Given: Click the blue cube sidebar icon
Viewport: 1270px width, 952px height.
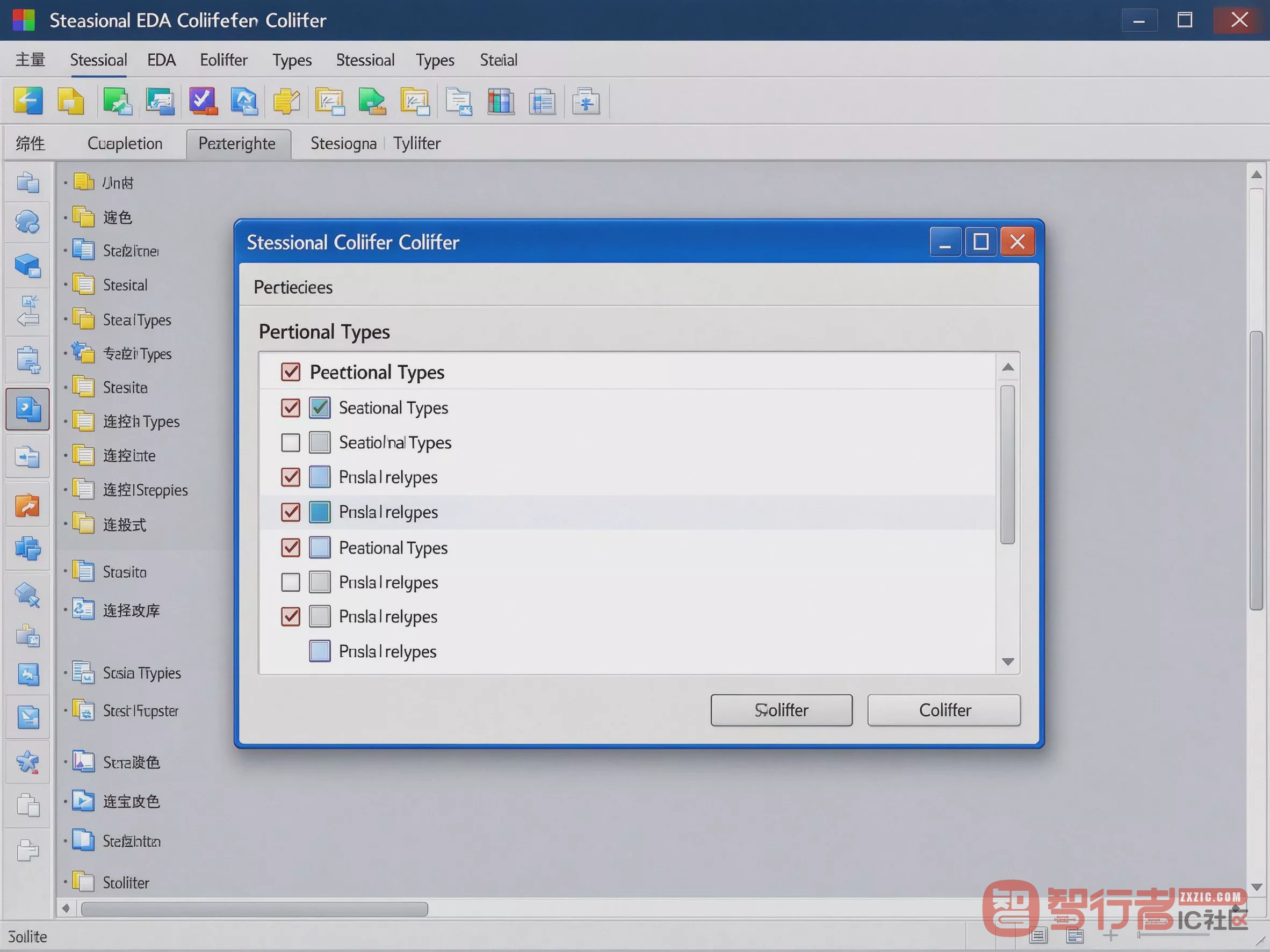Looking at the screenshot, I should pos(27,266).
